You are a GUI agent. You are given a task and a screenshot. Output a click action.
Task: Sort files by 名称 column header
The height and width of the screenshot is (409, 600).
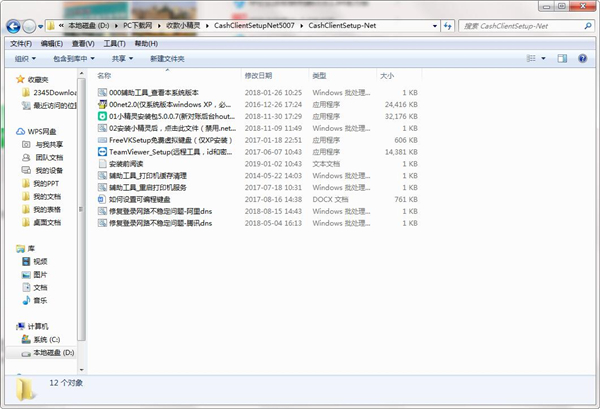104,75
